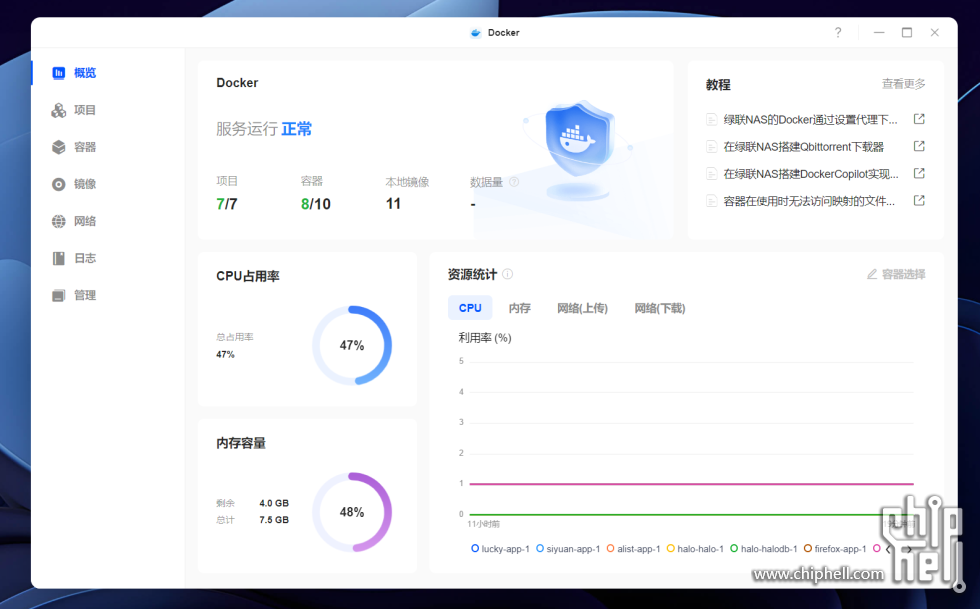This screenshot has height=609, width=980.
Task: Click 查看更多 link in tutorials
Action: tap(903, 84)
